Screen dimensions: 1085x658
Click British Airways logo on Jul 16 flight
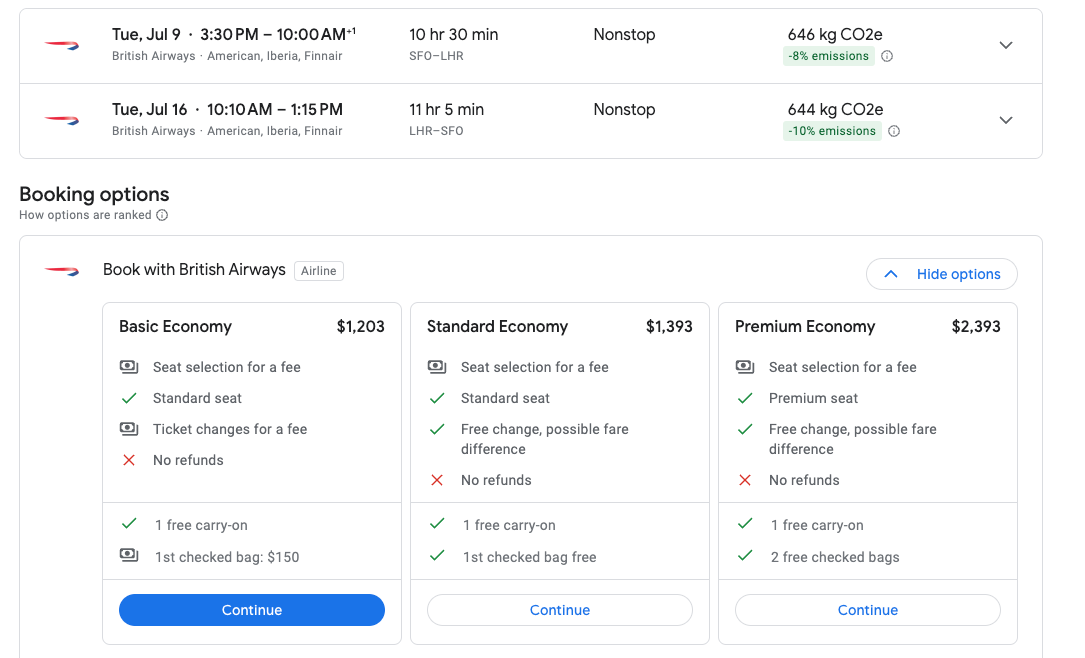(x=62, y=120)
